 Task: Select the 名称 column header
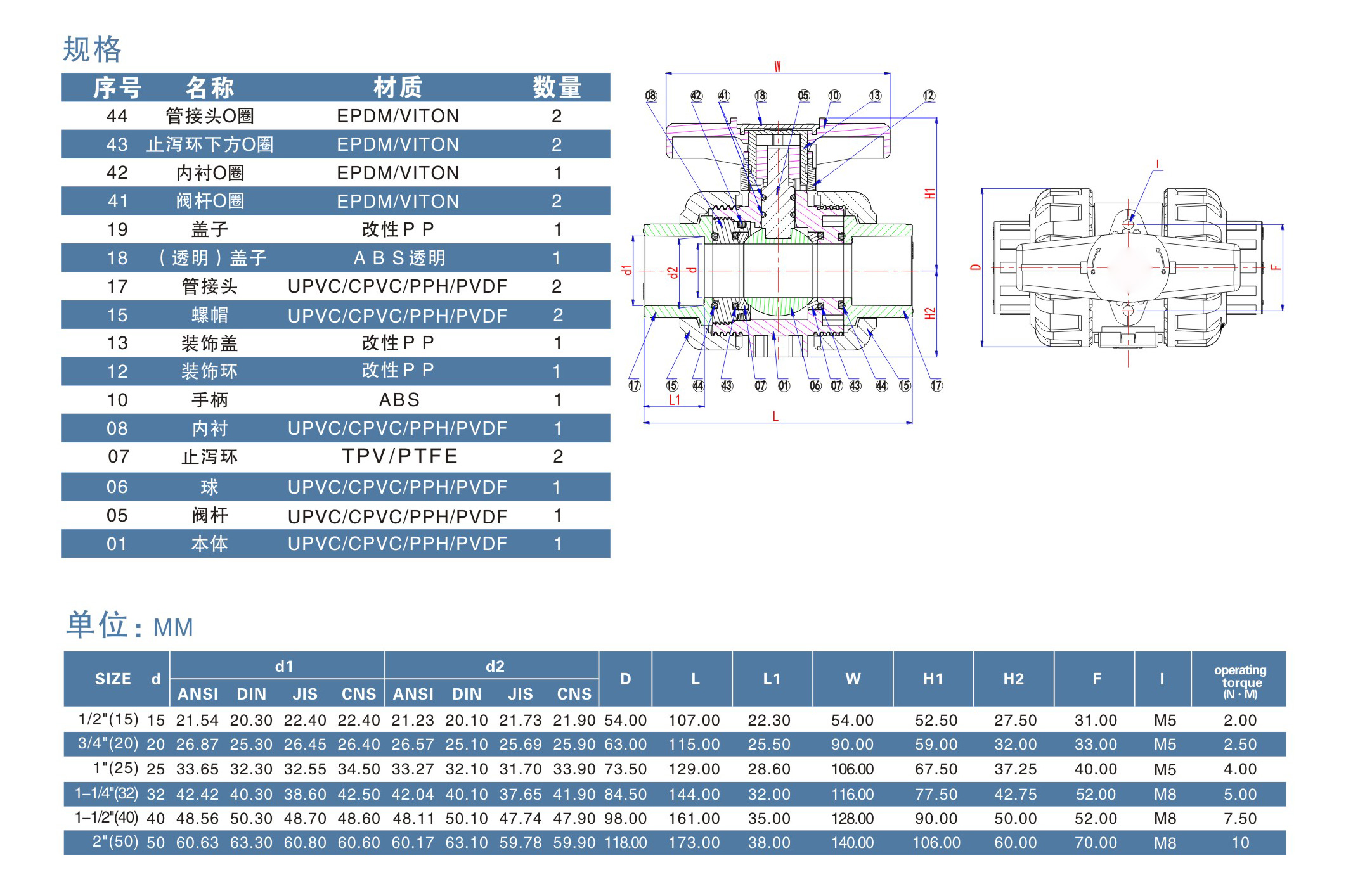click(210, 87)
